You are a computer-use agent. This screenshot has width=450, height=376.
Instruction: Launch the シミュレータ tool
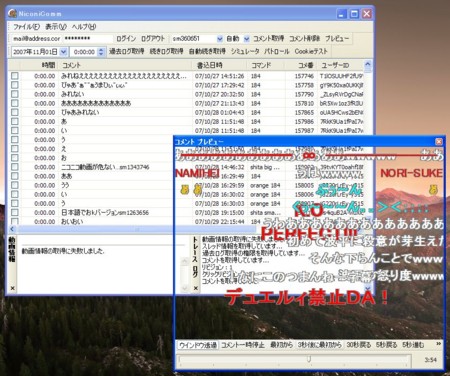click(x=245, y=51)
